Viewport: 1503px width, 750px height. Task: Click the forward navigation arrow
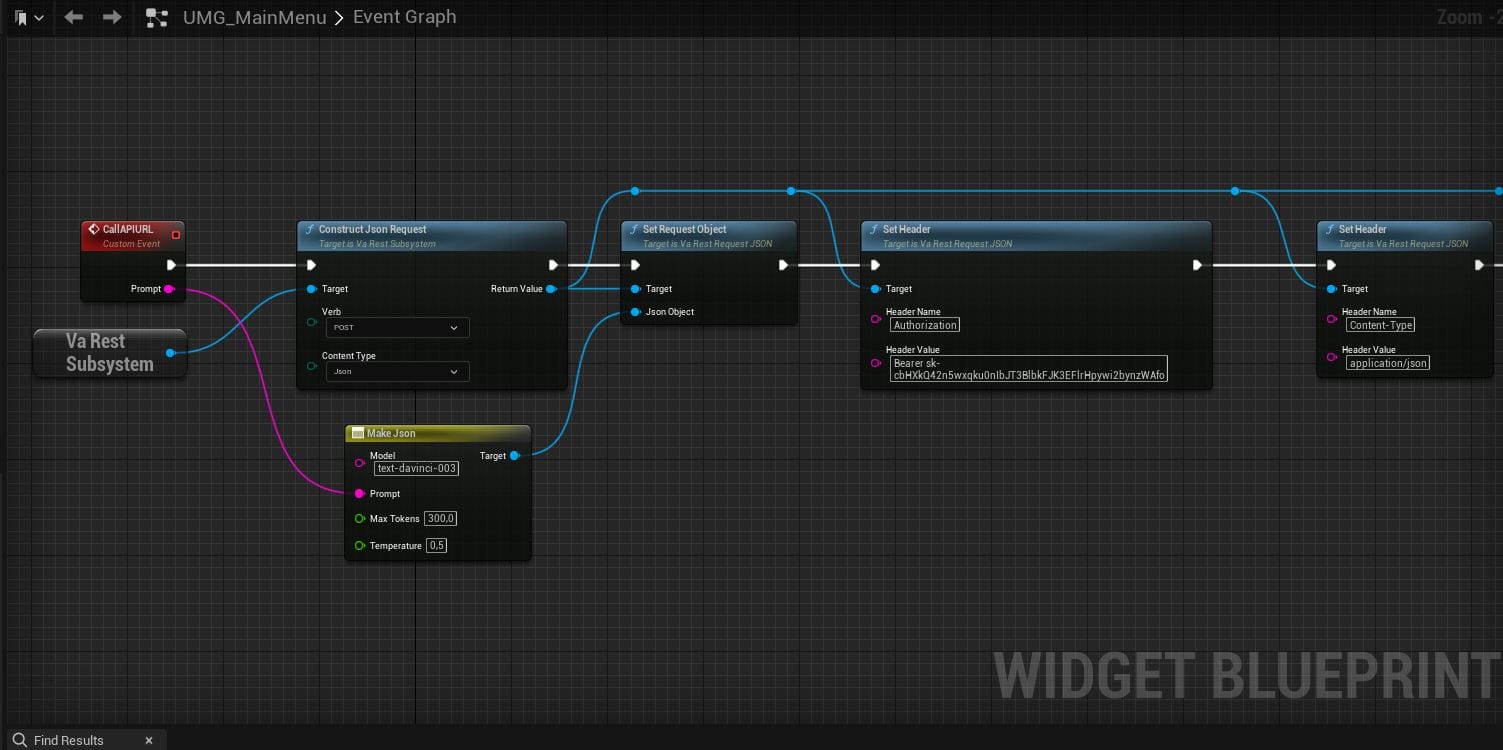click(x=112, y=17)
